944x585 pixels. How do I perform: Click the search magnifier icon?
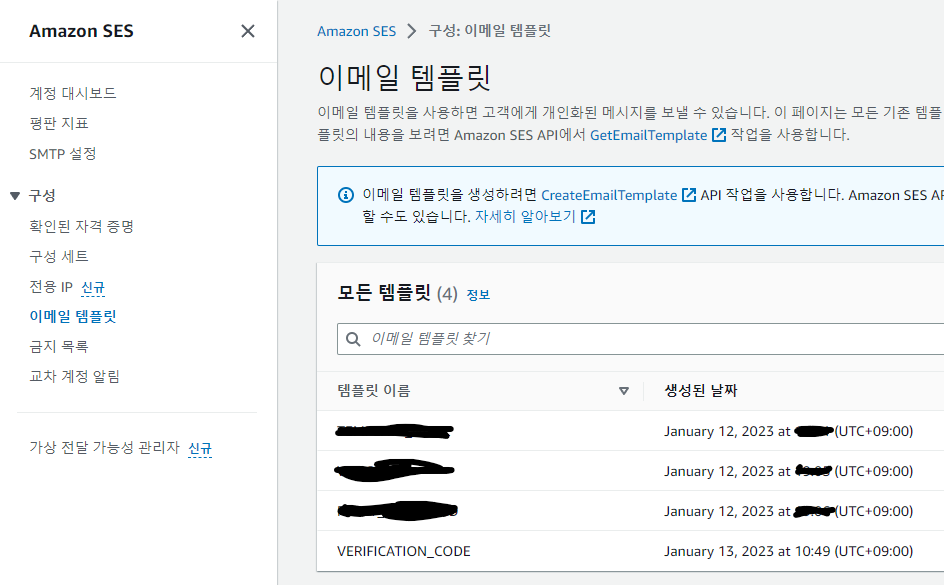pos(353,339)
